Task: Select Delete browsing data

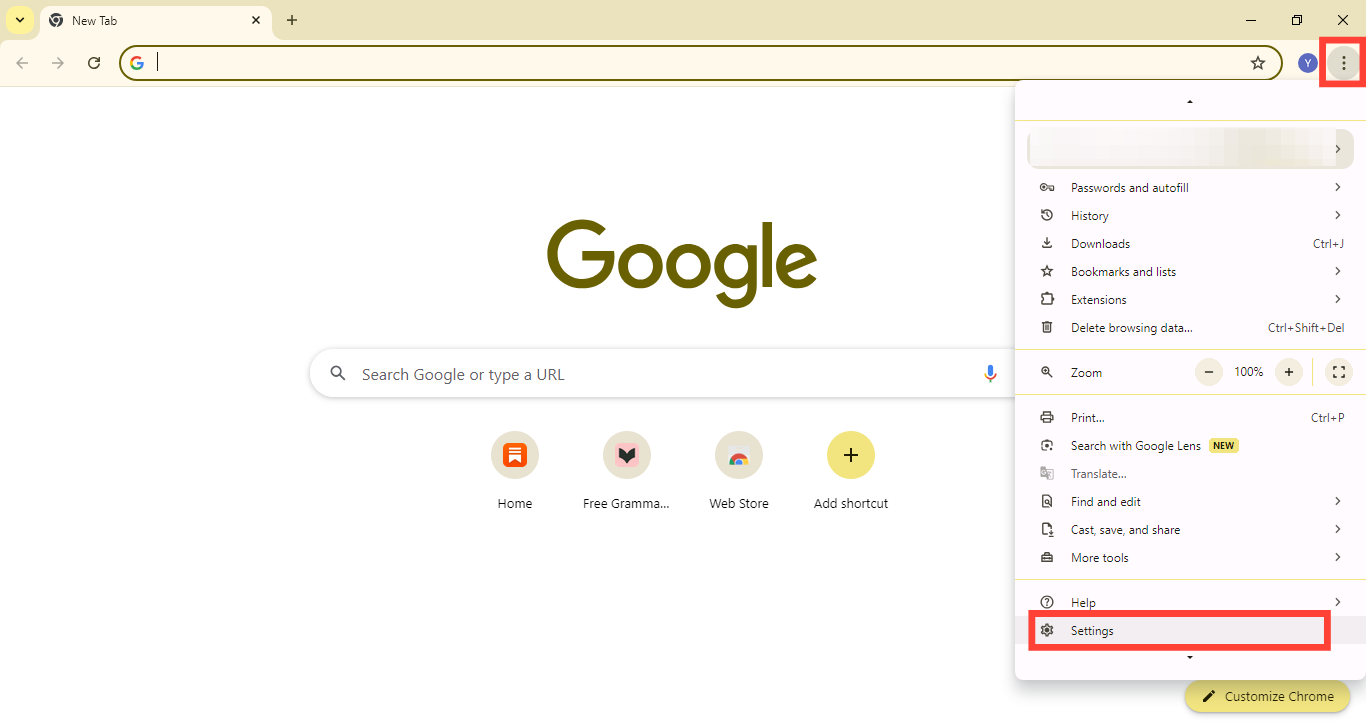Action: point(1190,328)
